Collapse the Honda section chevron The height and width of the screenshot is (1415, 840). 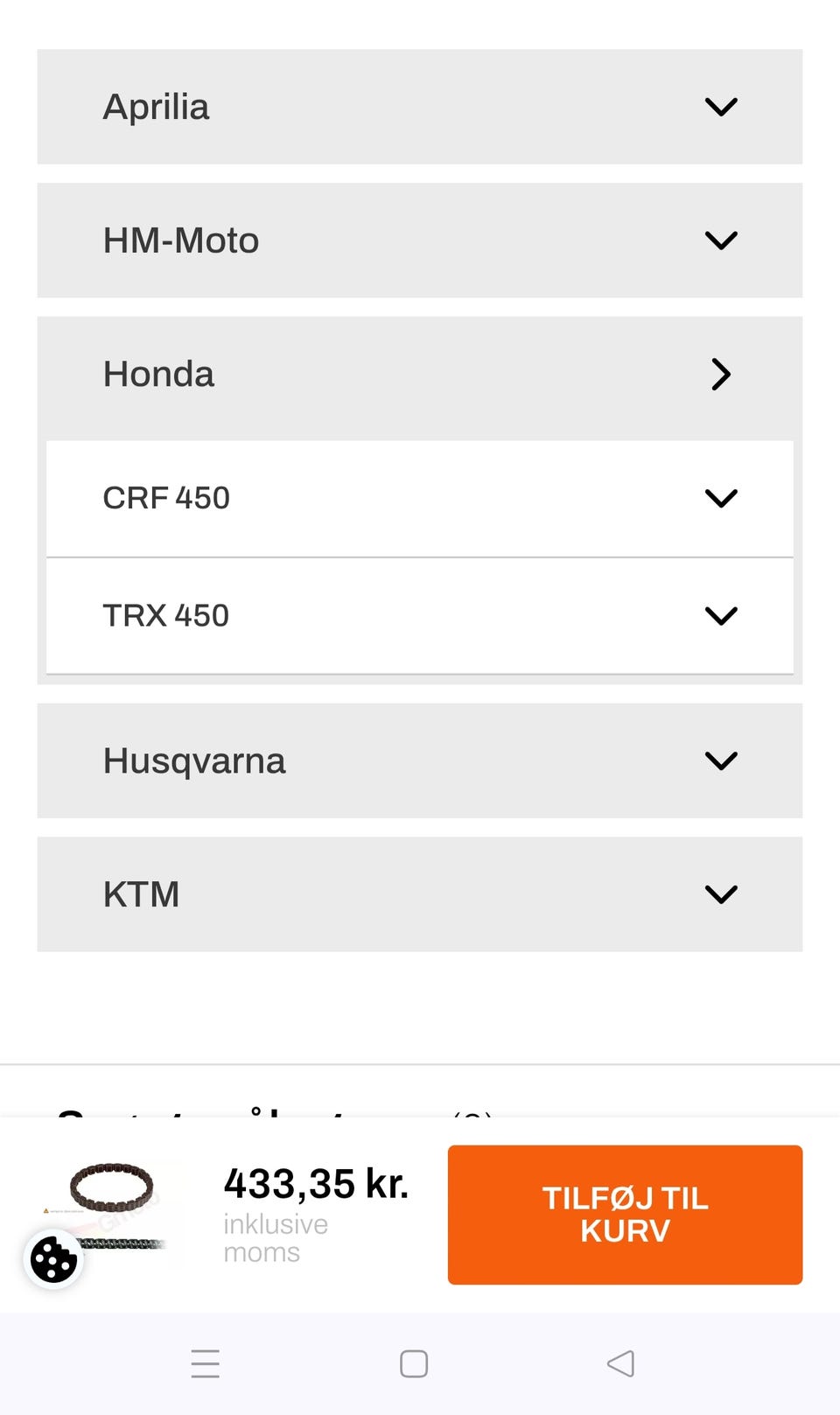point(721,375)
